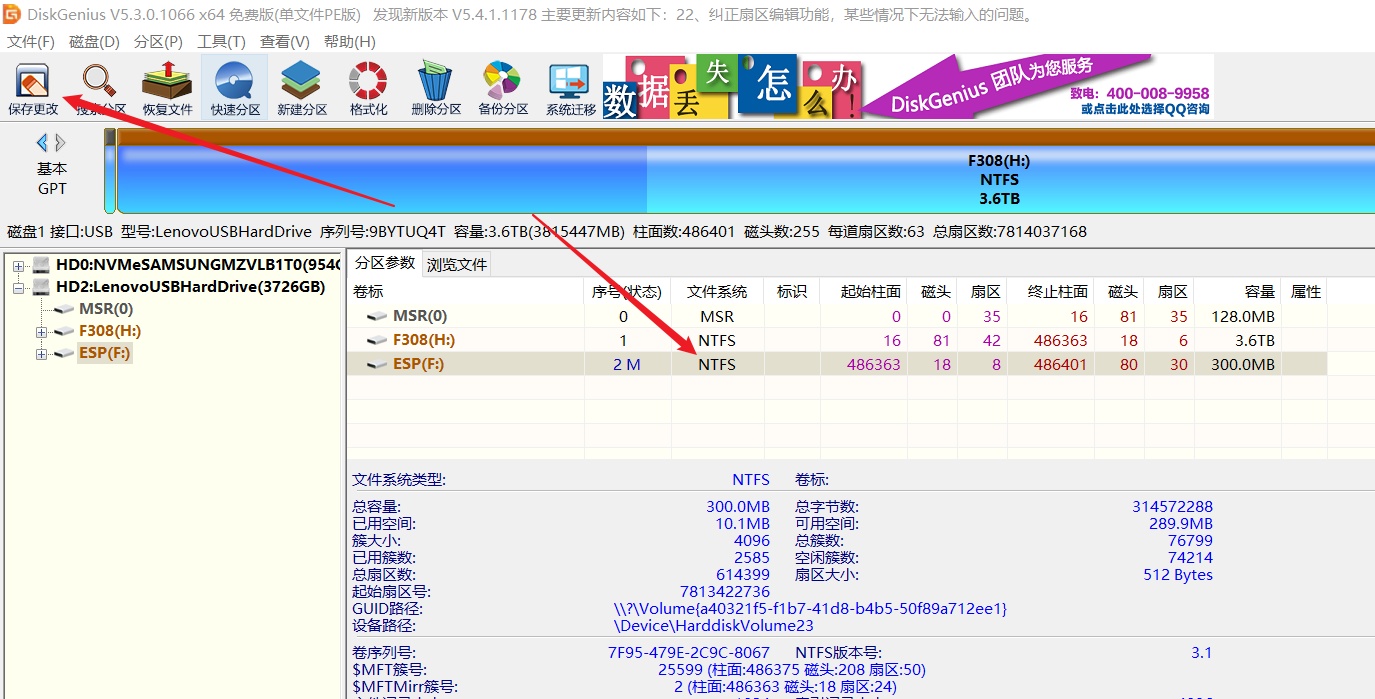Collapse the HD2 LenovoUSBHardDrive node
This screenshot has width=1375, height=699.
[x=18, y=288]
